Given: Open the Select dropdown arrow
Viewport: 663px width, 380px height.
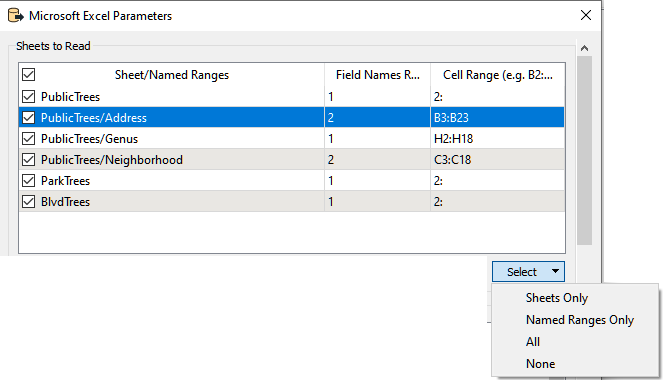Looking at the screenshot, I should pyautogui.click(x=555, y=271).
